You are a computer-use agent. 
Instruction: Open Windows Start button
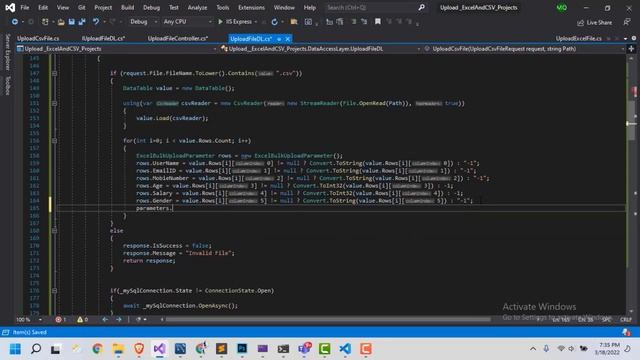(15, 349)
